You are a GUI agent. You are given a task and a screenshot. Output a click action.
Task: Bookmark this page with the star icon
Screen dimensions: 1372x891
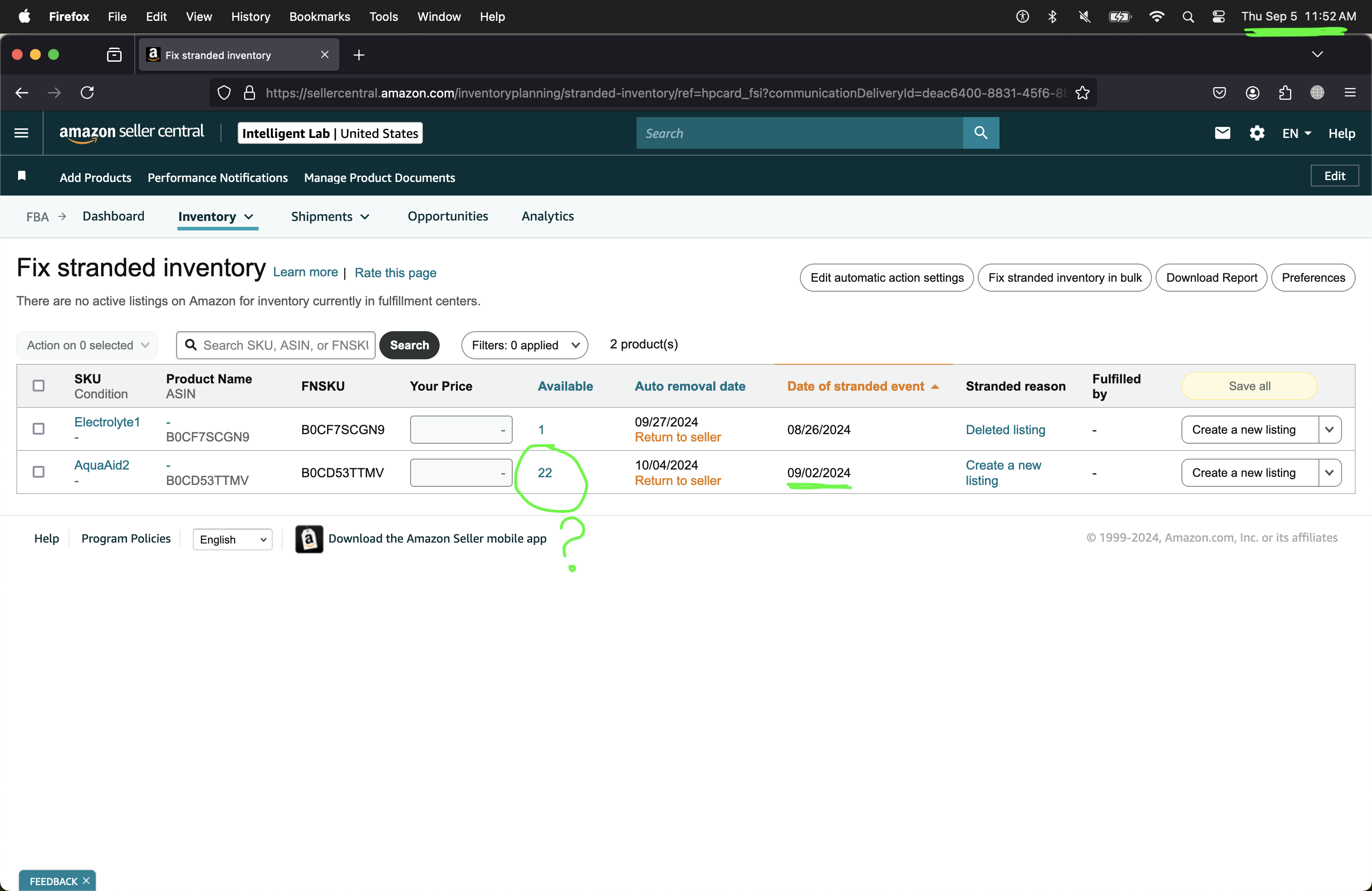(1082, 93)
